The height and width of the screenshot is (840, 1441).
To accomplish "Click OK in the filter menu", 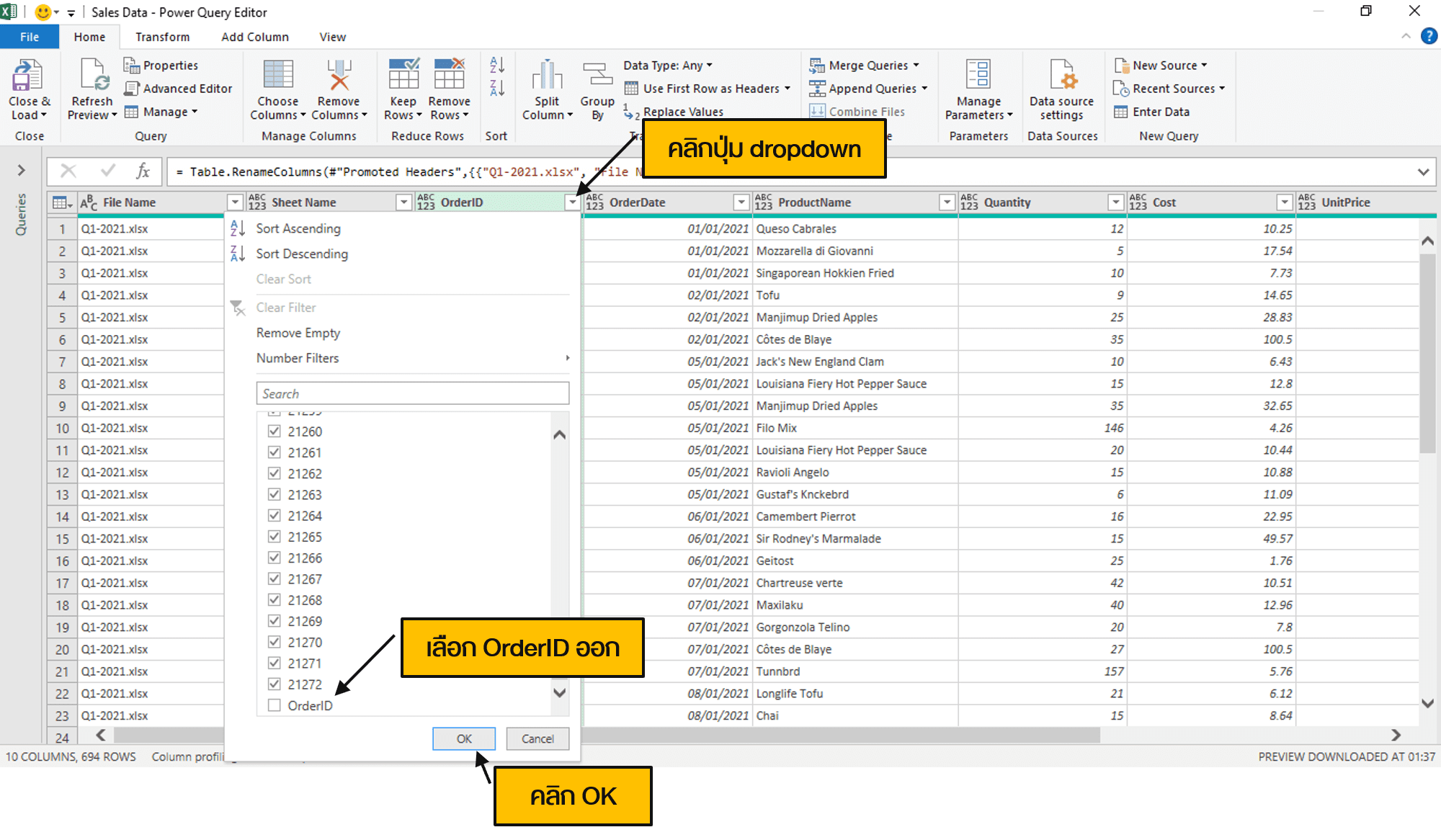I will click(463, 738).
